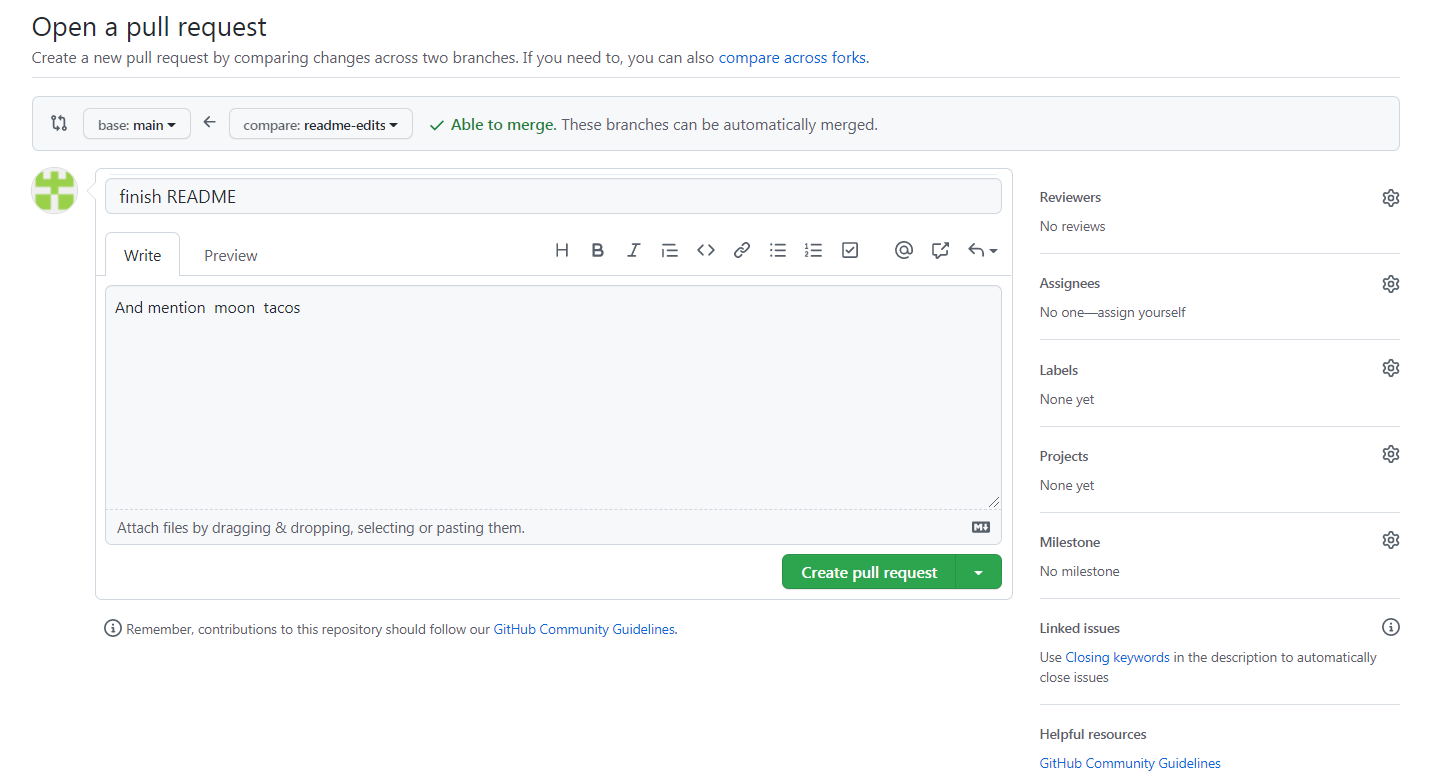Open the Labels settings gear
The height and width of the screenshot is (780, 1444).
point(1390,368)
